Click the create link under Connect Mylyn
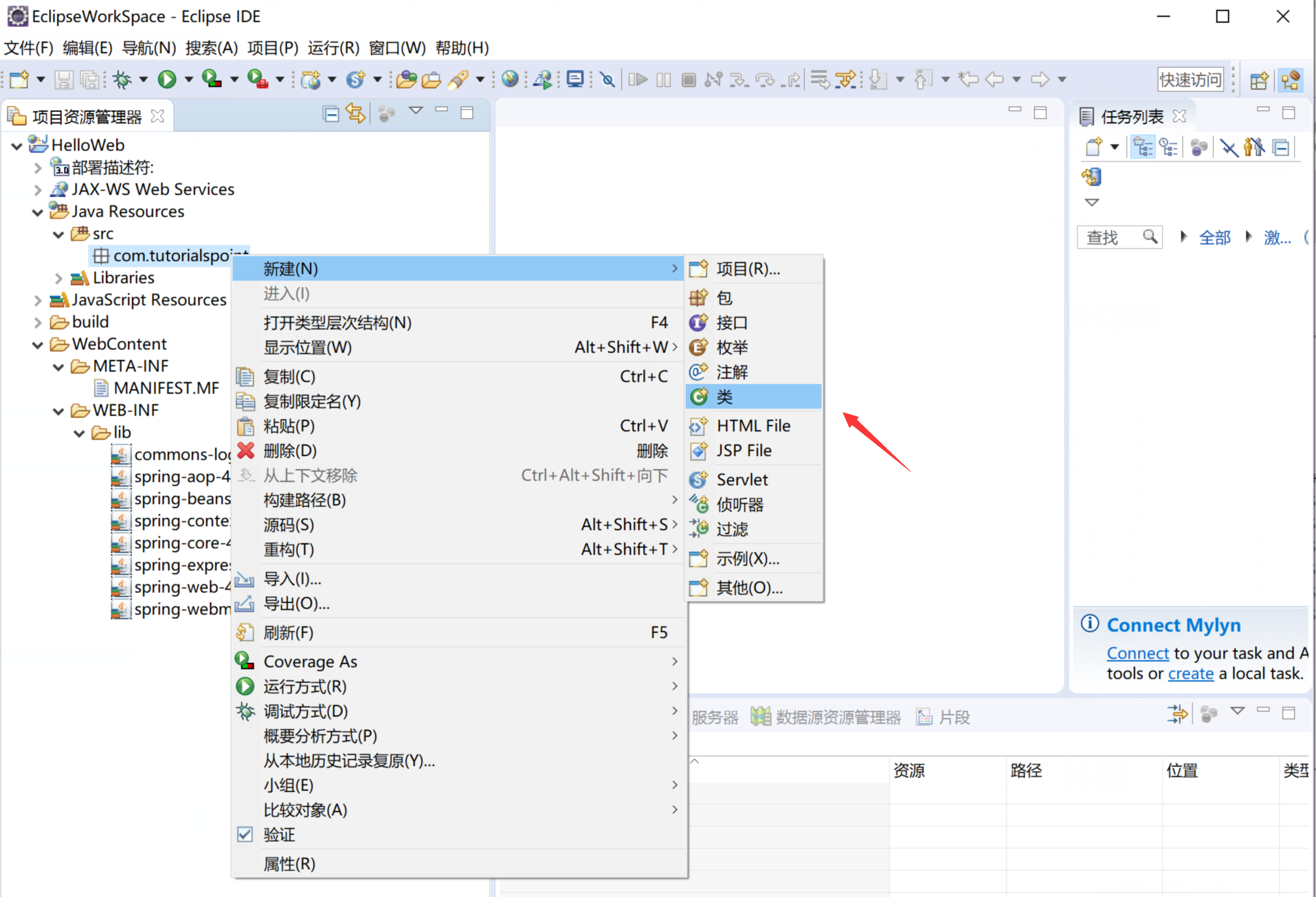This screenshot has height=897, width=1316. coord(1191,674)
